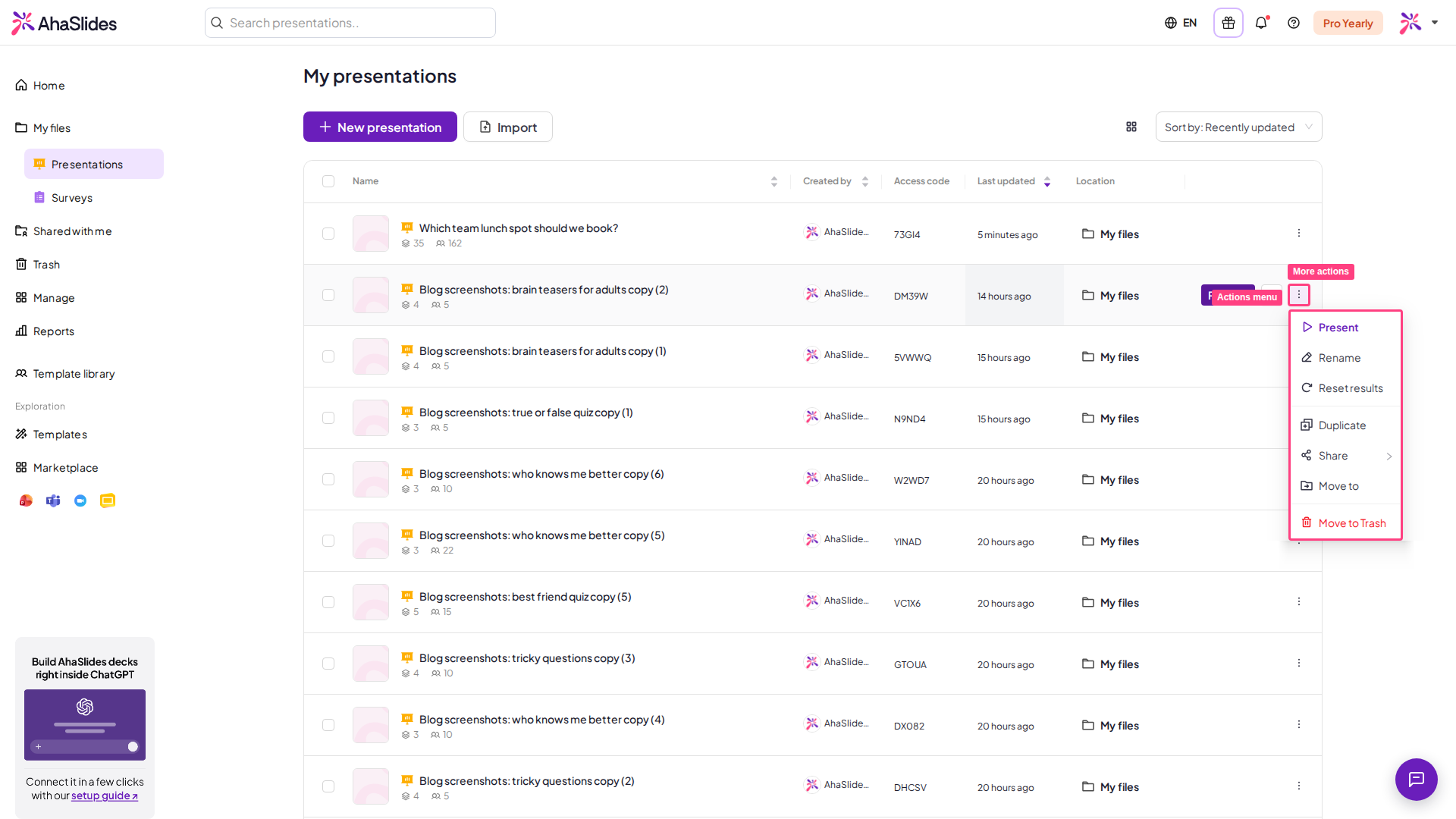Open actions menu for tricky questions copy (2)
Viewport: 1456px width, 819px height.
pyautogui.click(x=1299, y=786)
